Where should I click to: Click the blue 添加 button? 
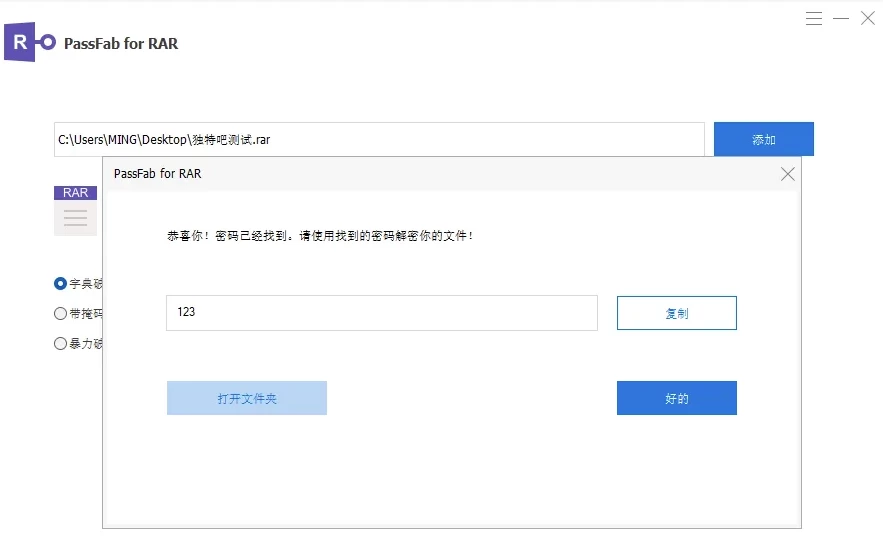764,139
